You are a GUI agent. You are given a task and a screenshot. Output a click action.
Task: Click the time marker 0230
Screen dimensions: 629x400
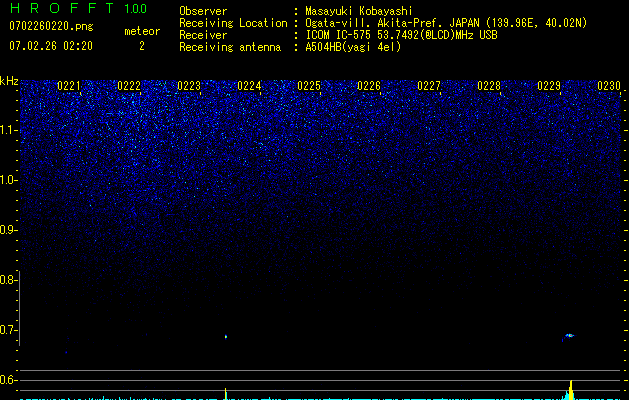click(x=609, y=86)
